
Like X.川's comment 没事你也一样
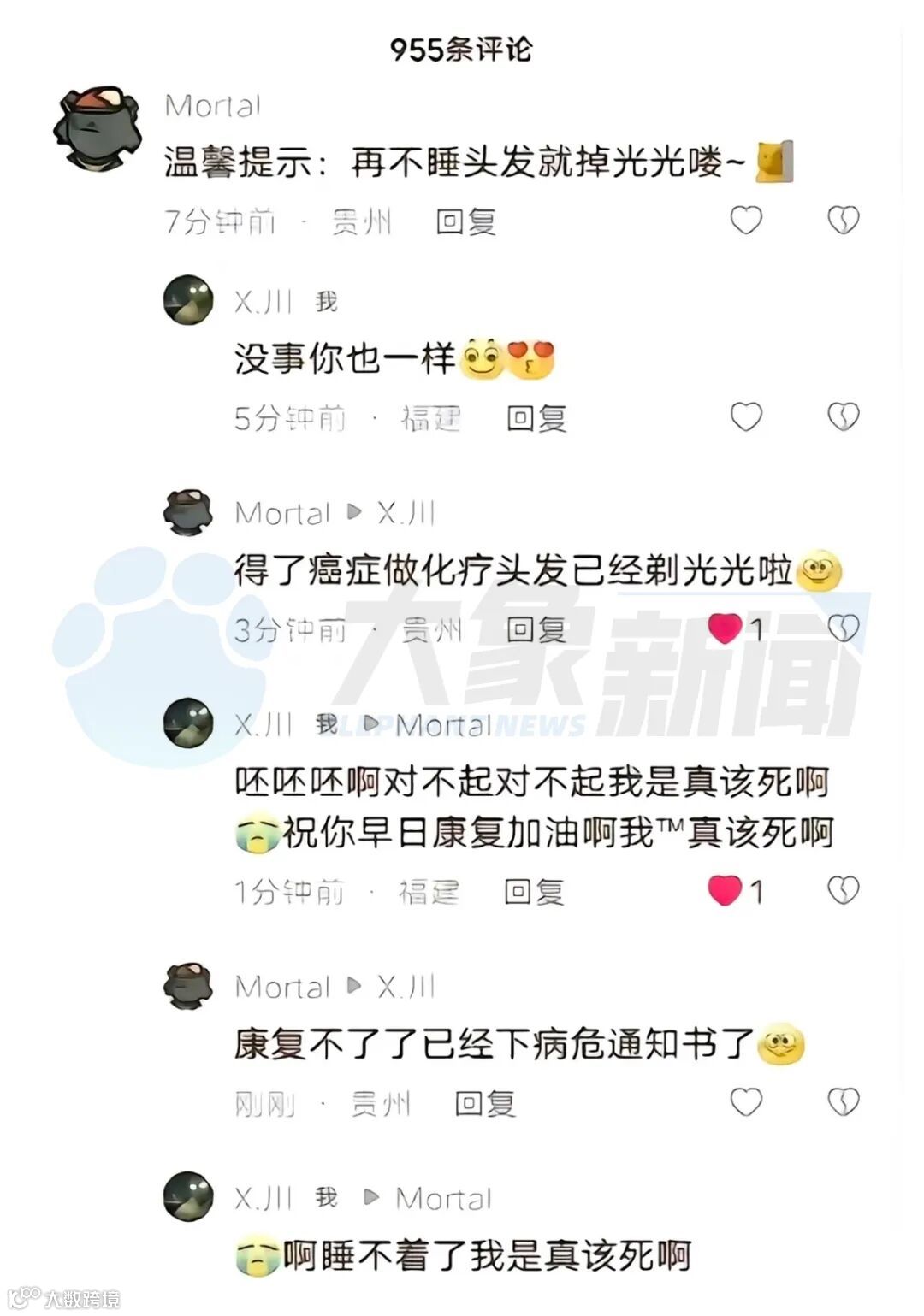(x=745, y=416)
